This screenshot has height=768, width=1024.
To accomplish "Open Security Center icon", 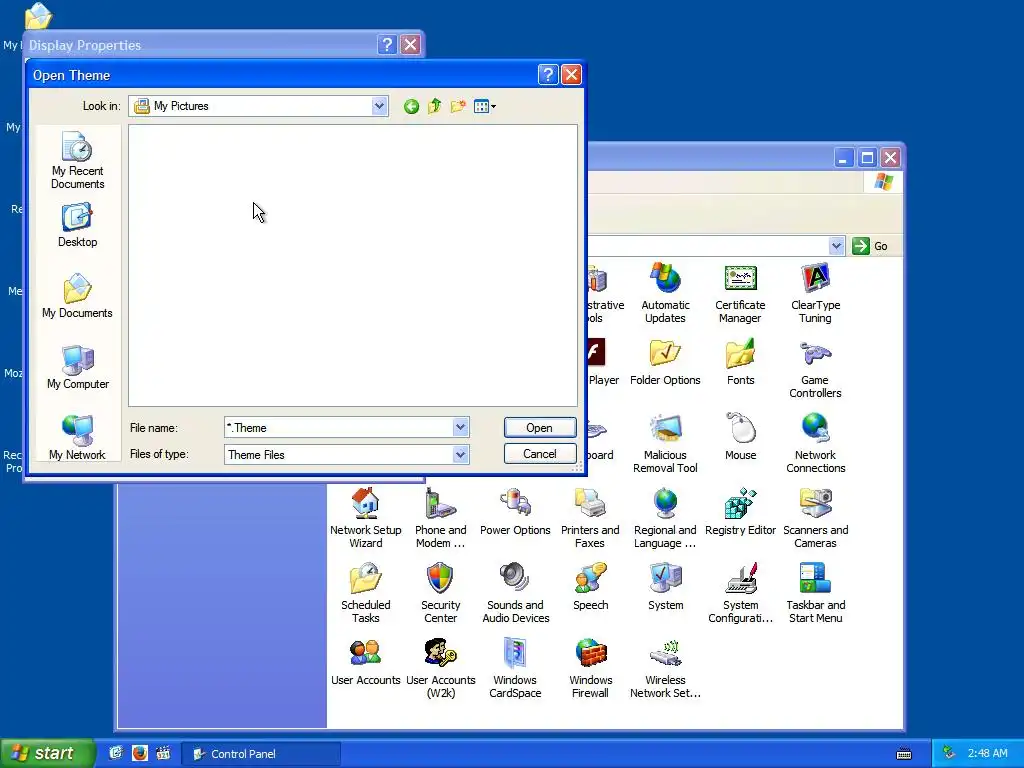I will pos(440,594).
